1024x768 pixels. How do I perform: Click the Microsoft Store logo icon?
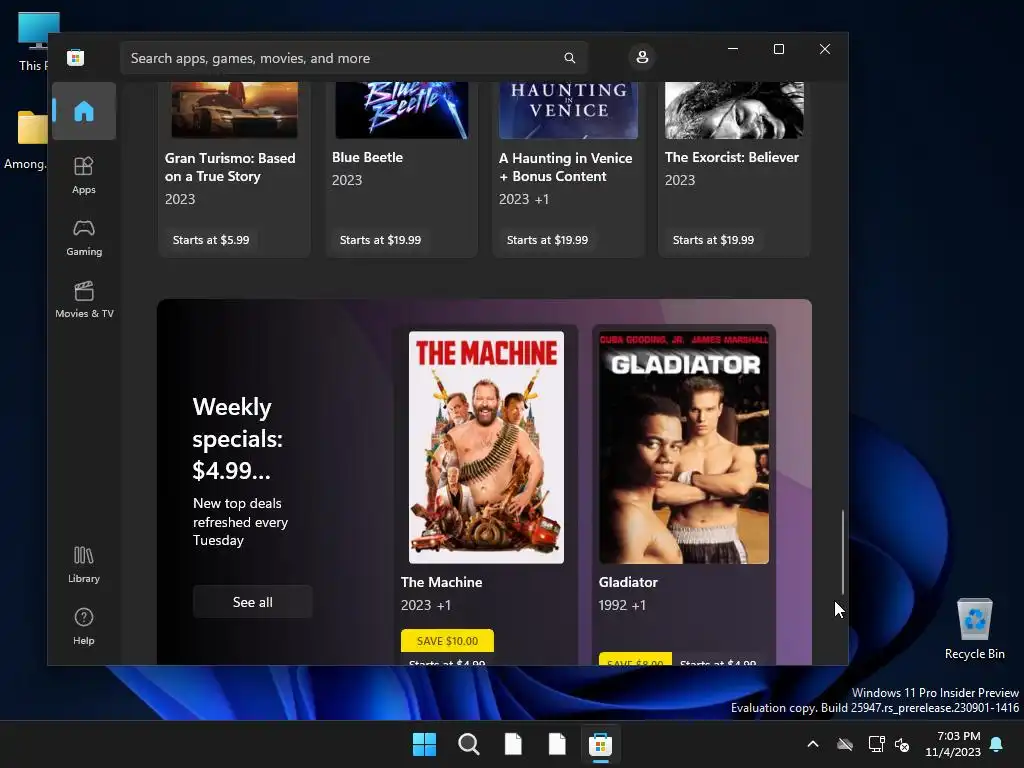tap(75, 57)
